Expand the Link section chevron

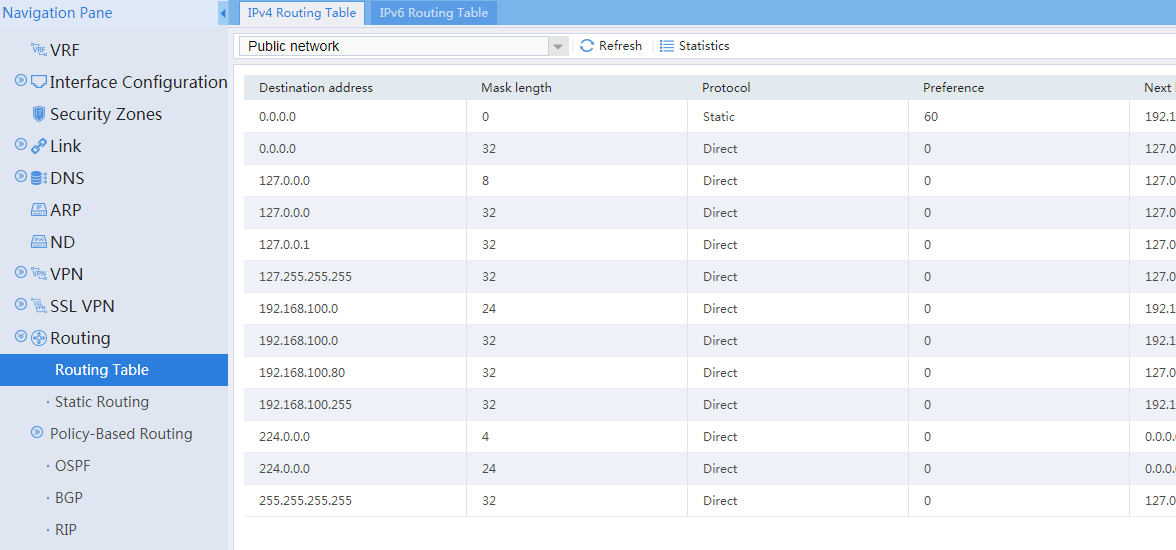pos(21,145)
